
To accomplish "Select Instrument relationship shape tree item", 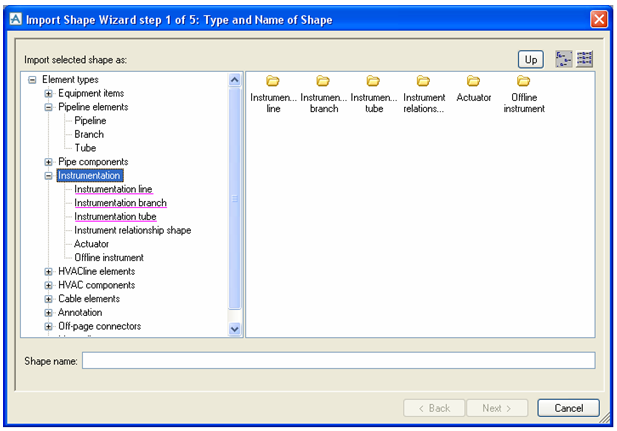I will pos(132,230).
